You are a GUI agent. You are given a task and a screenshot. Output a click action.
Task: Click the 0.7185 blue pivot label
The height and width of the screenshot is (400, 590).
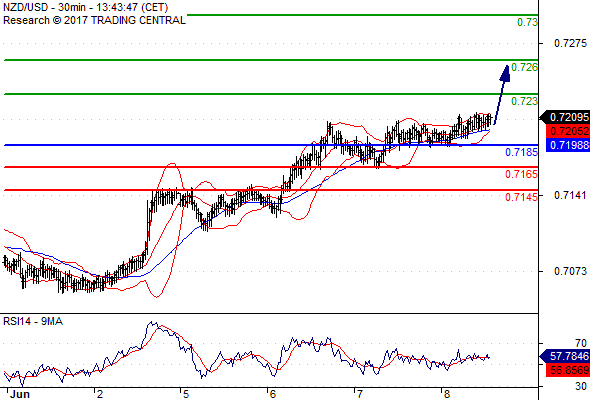(522, 152)
